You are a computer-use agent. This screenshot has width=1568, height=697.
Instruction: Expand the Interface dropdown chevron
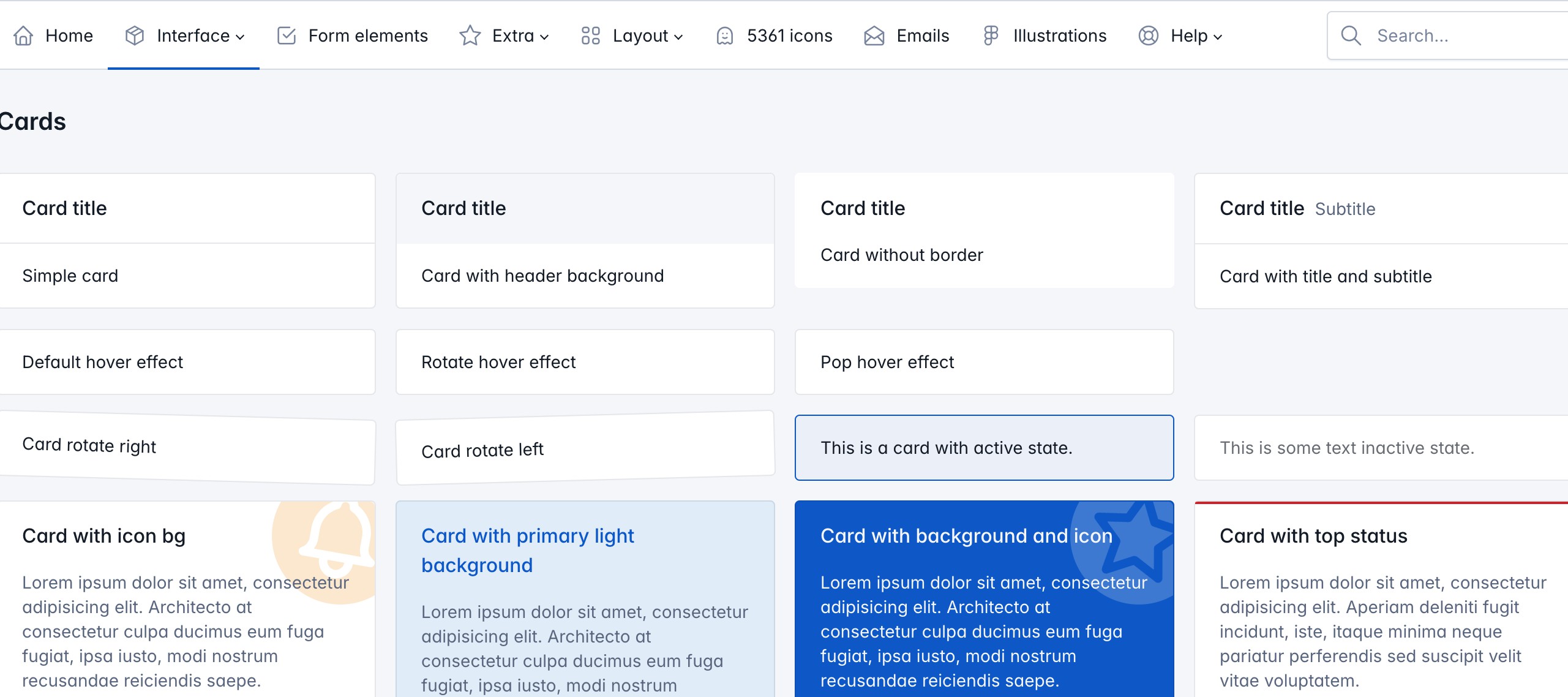tap(240, 37)
